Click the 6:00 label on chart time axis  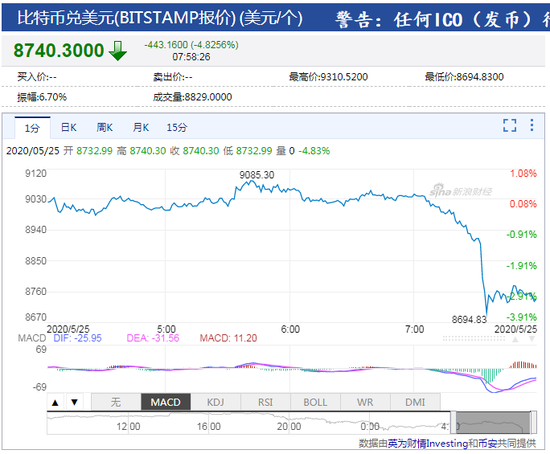click(x=290, y=329)
